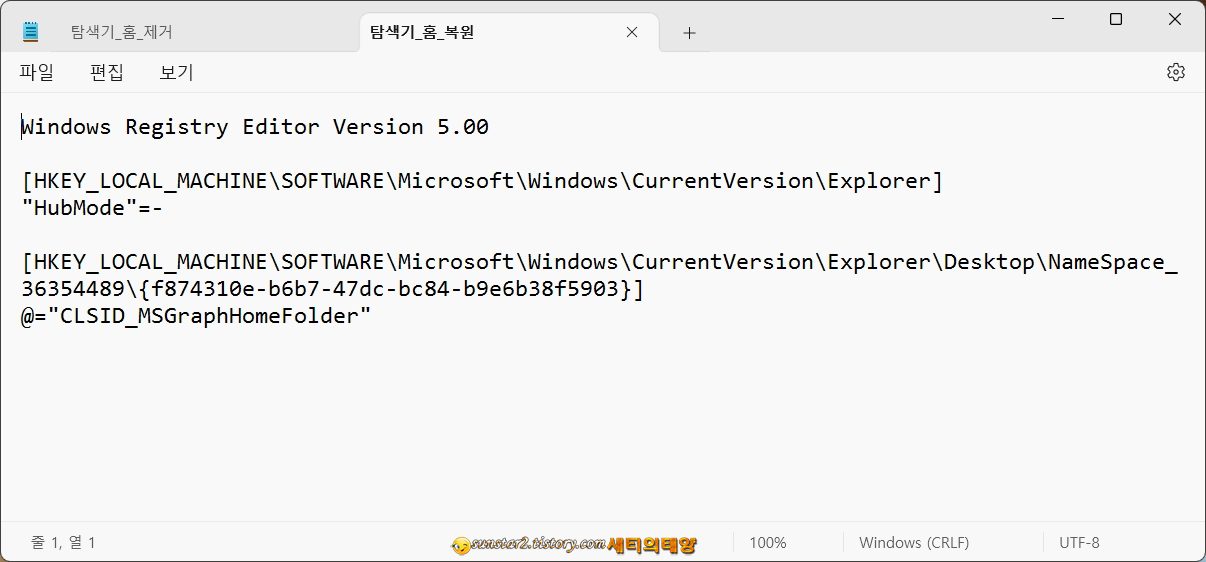Image resolution: width=1206 pixels, height=562 pixels.
Task: Add a new tab with plus button
Action: coord(689,33)
